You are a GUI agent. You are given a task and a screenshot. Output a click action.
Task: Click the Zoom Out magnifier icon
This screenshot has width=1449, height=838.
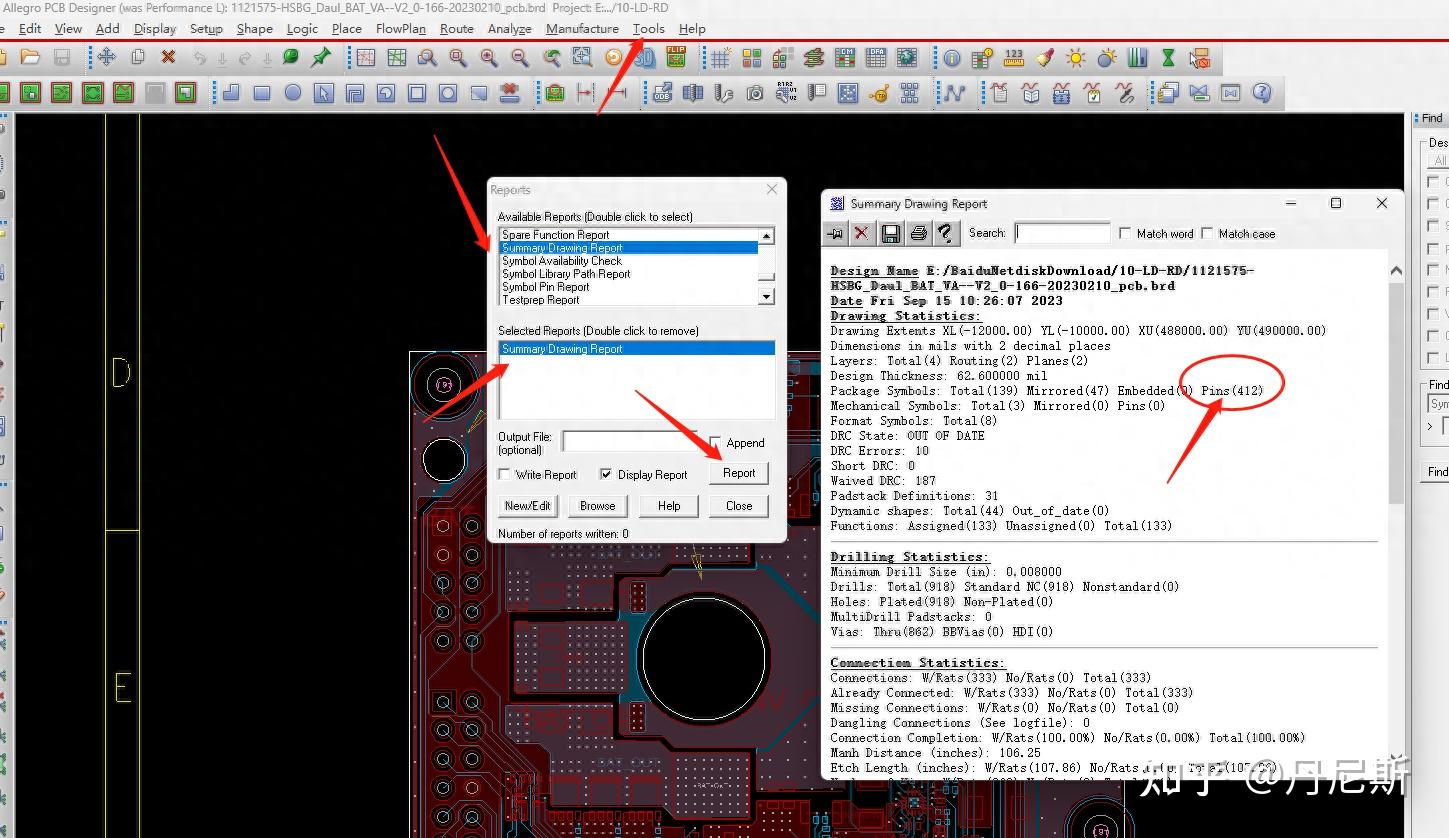pyautogui.click(x=520, y=57)
